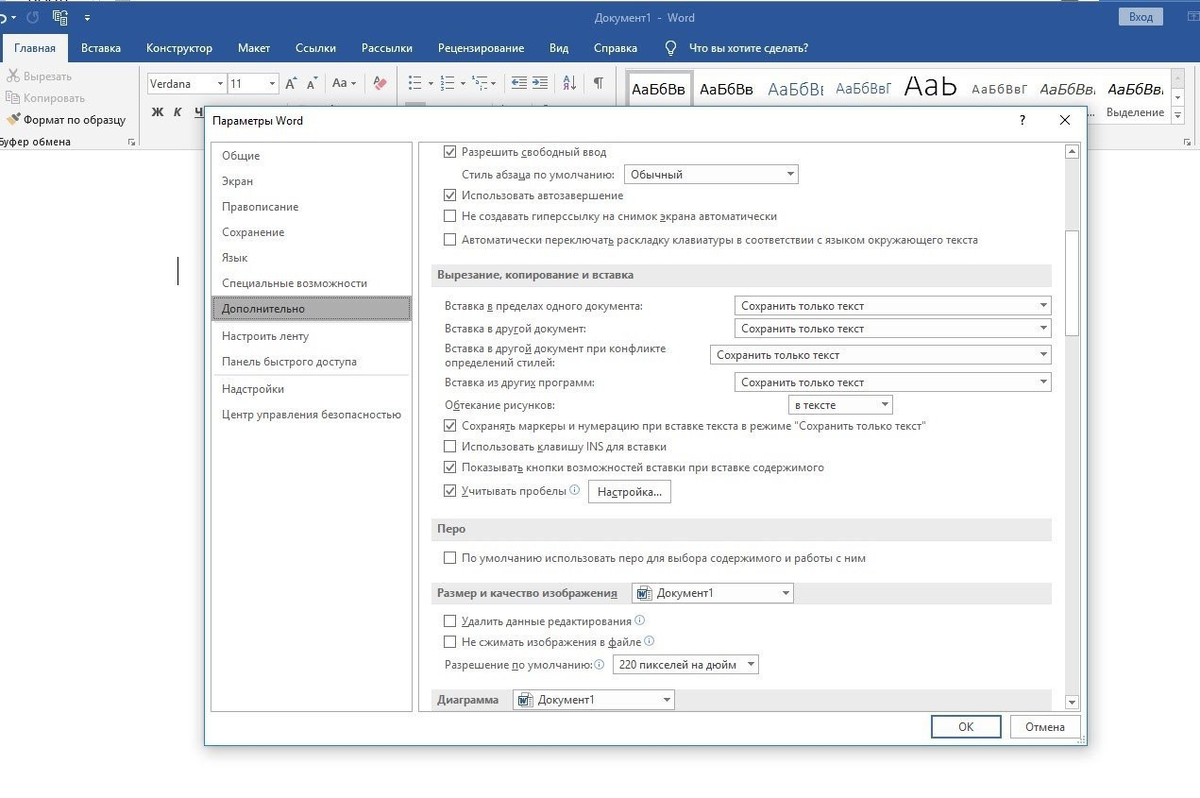Select Общие category in options
The width and height of the screenshot is (1200, 798).
(311, 156)
